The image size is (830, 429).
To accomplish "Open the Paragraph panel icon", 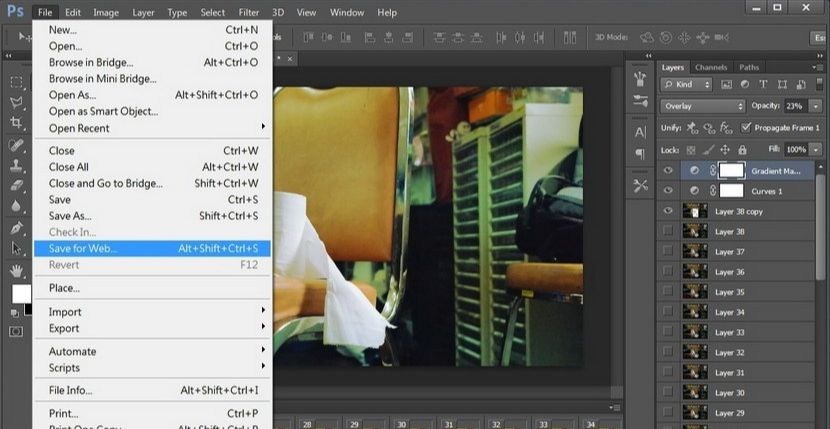I will pos(640,154).
